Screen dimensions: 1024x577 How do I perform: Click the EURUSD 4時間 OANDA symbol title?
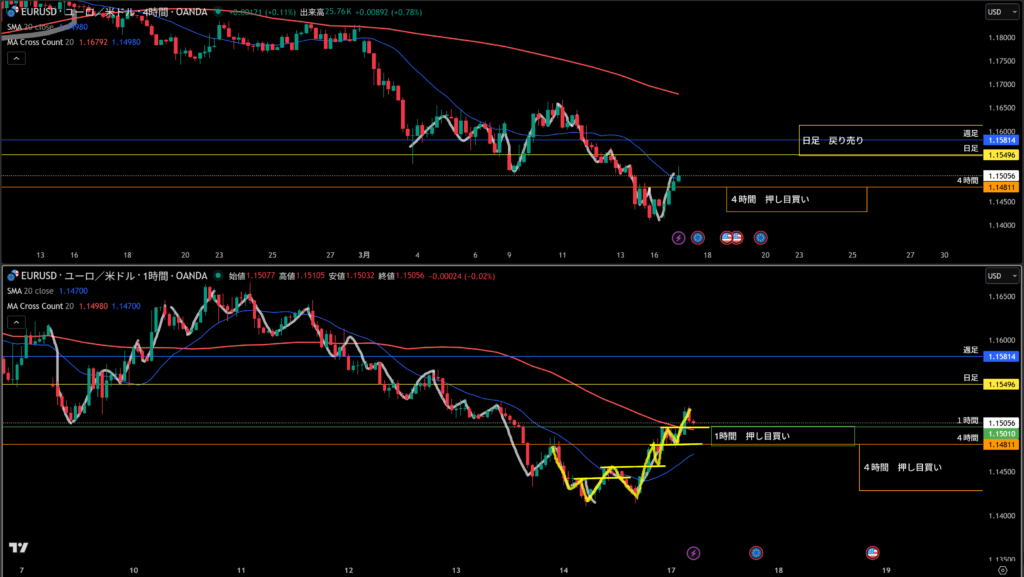[x=115, y=13]
